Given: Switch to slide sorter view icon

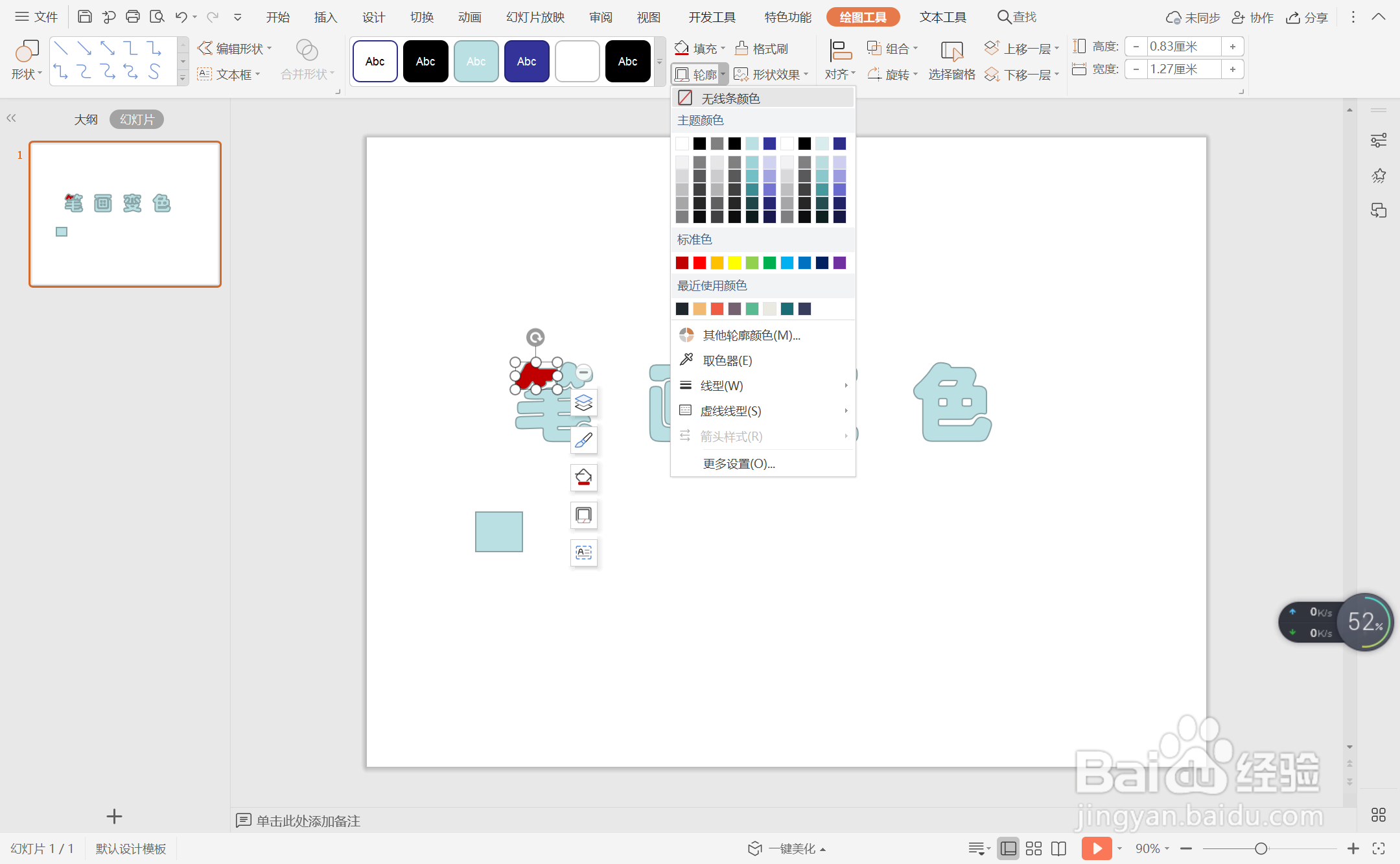Looking at the screenshot, I should [x=1034, y=848].
